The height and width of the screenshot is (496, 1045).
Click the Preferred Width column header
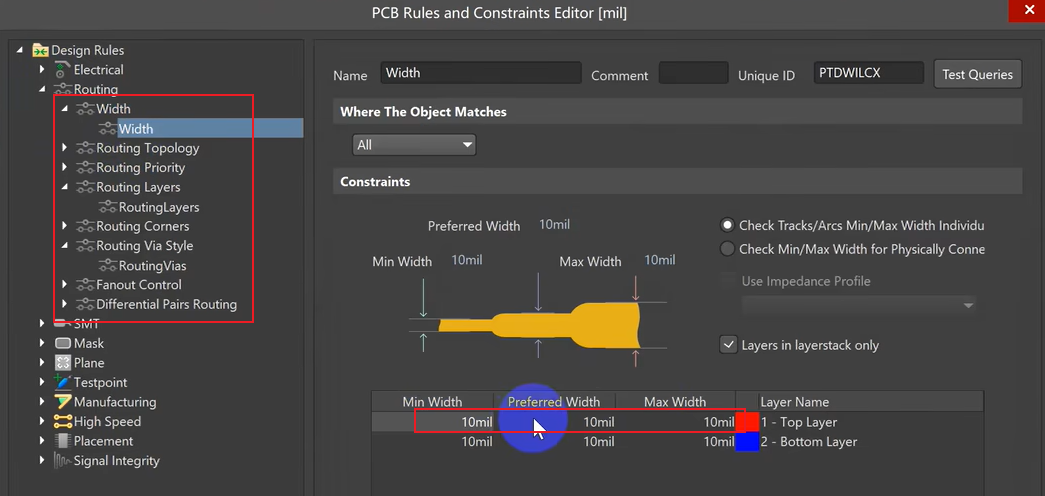(554, 402)
